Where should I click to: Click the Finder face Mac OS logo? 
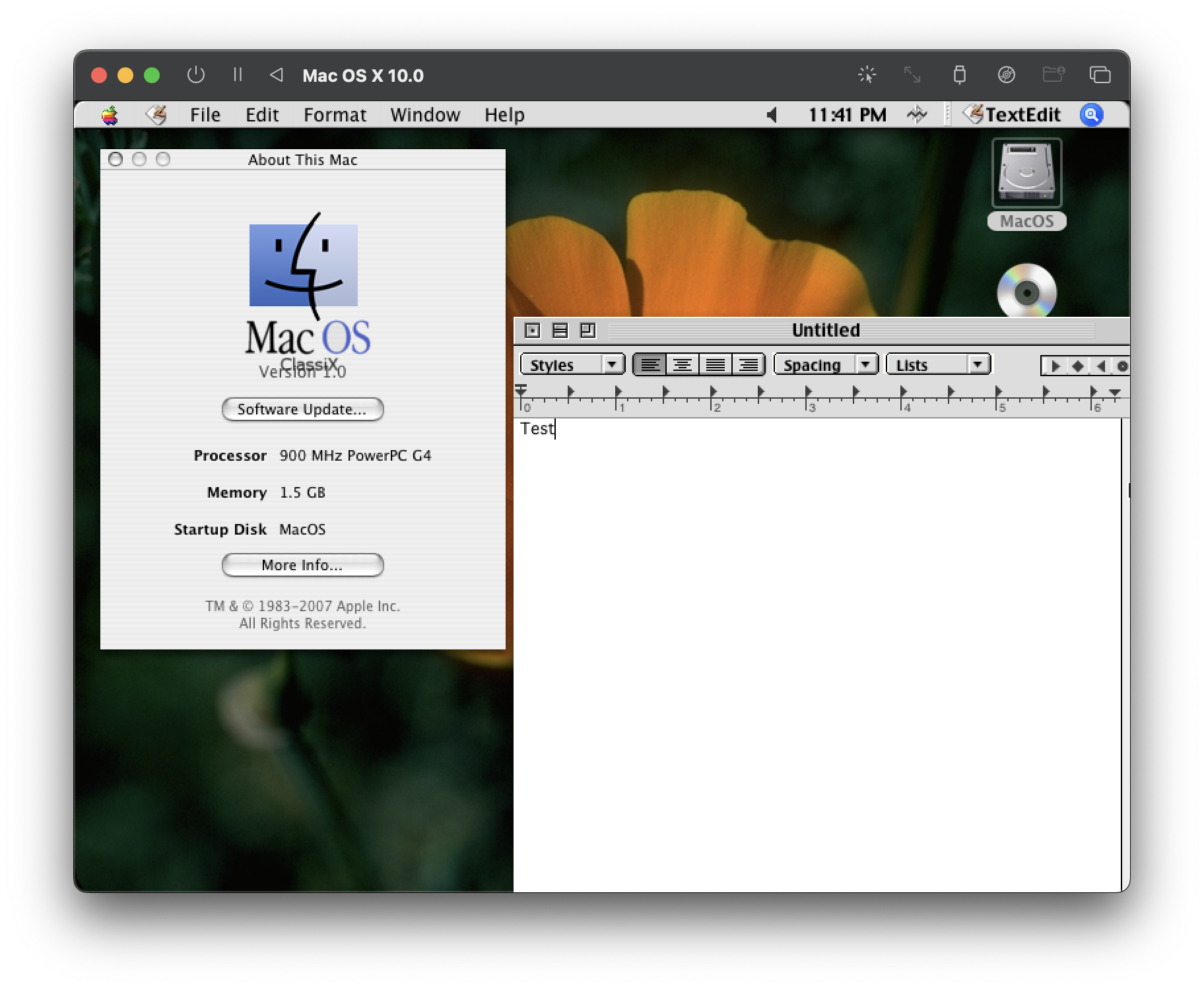(304, 265)
